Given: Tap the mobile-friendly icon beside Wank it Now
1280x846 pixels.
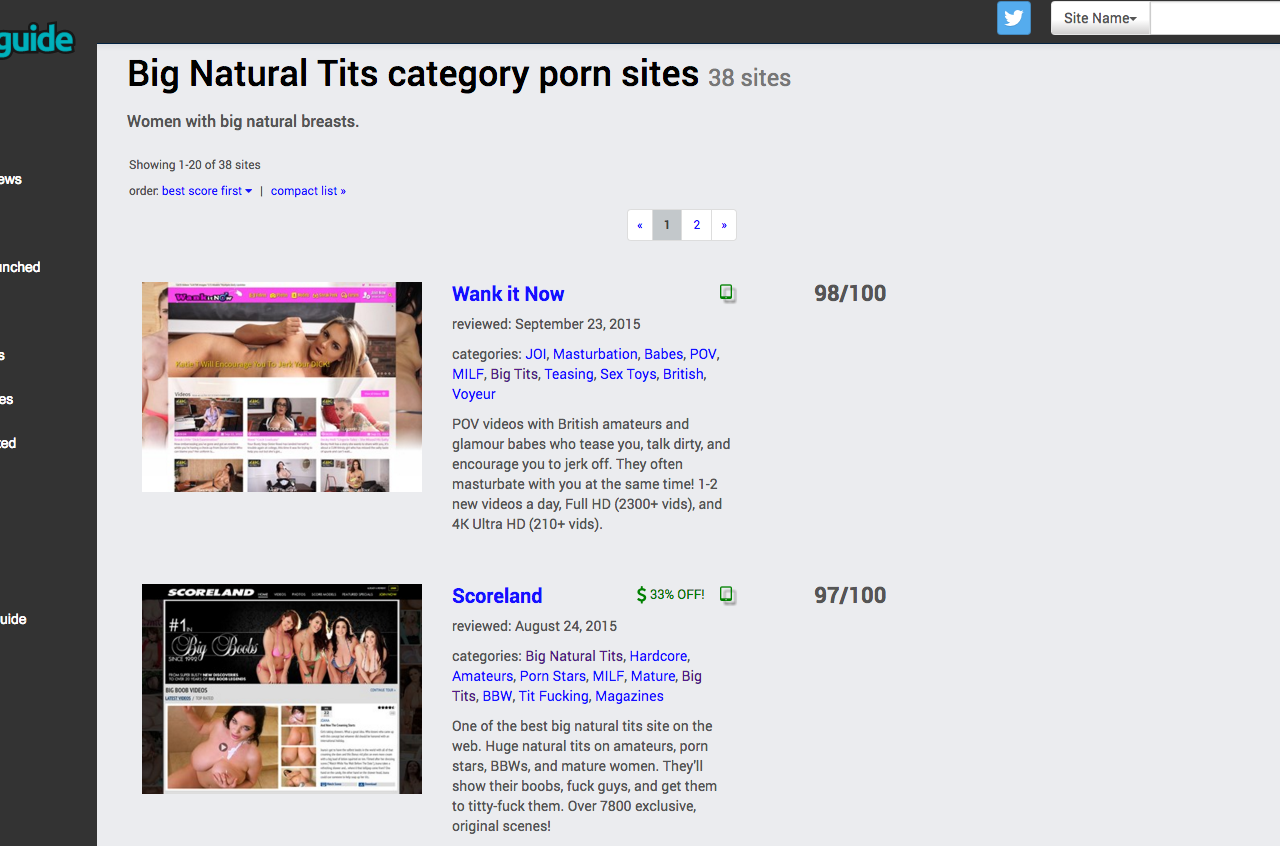Looking at the screenshot, I should (x=727, y=293).
